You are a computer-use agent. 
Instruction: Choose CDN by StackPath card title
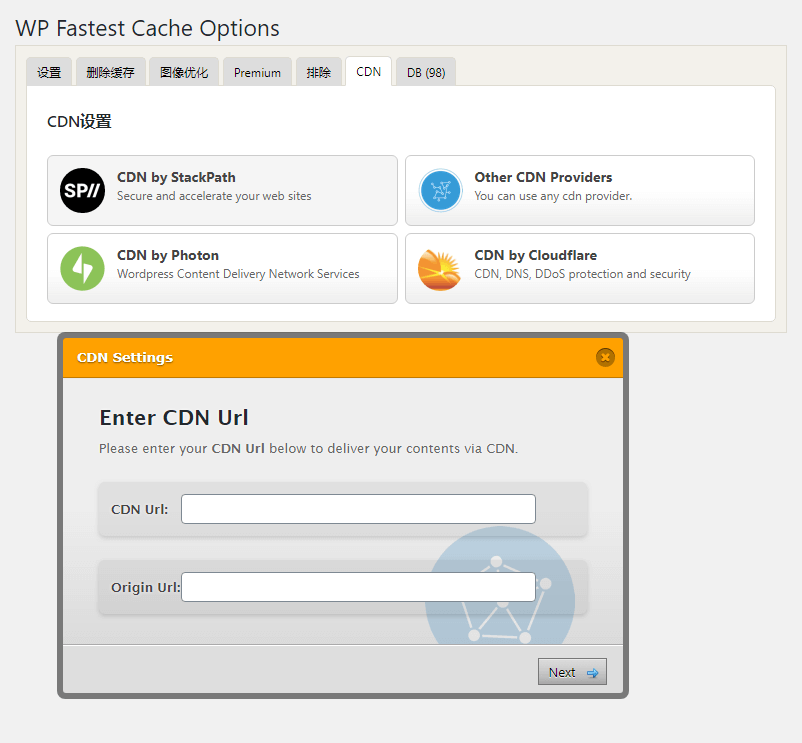(176, 177)
